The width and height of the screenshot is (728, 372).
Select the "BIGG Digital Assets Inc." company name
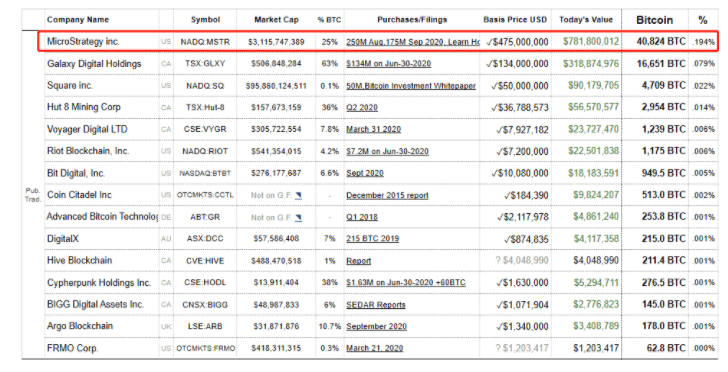[x=95, y=304]
